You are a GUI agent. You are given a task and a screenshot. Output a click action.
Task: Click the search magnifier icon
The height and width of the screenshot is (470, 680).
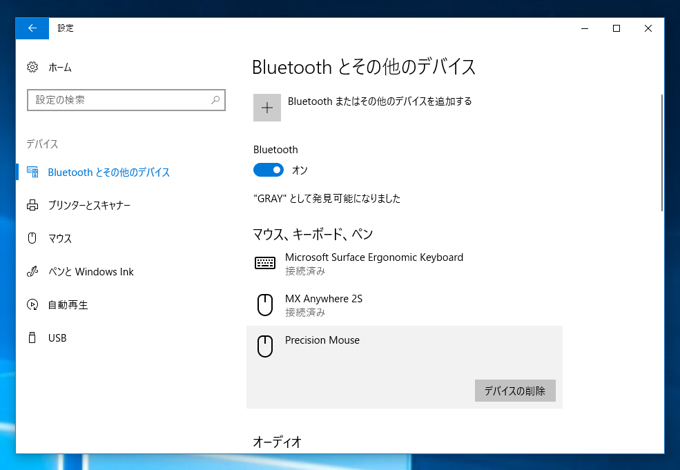pyautogui.click(x=215, y=100)
